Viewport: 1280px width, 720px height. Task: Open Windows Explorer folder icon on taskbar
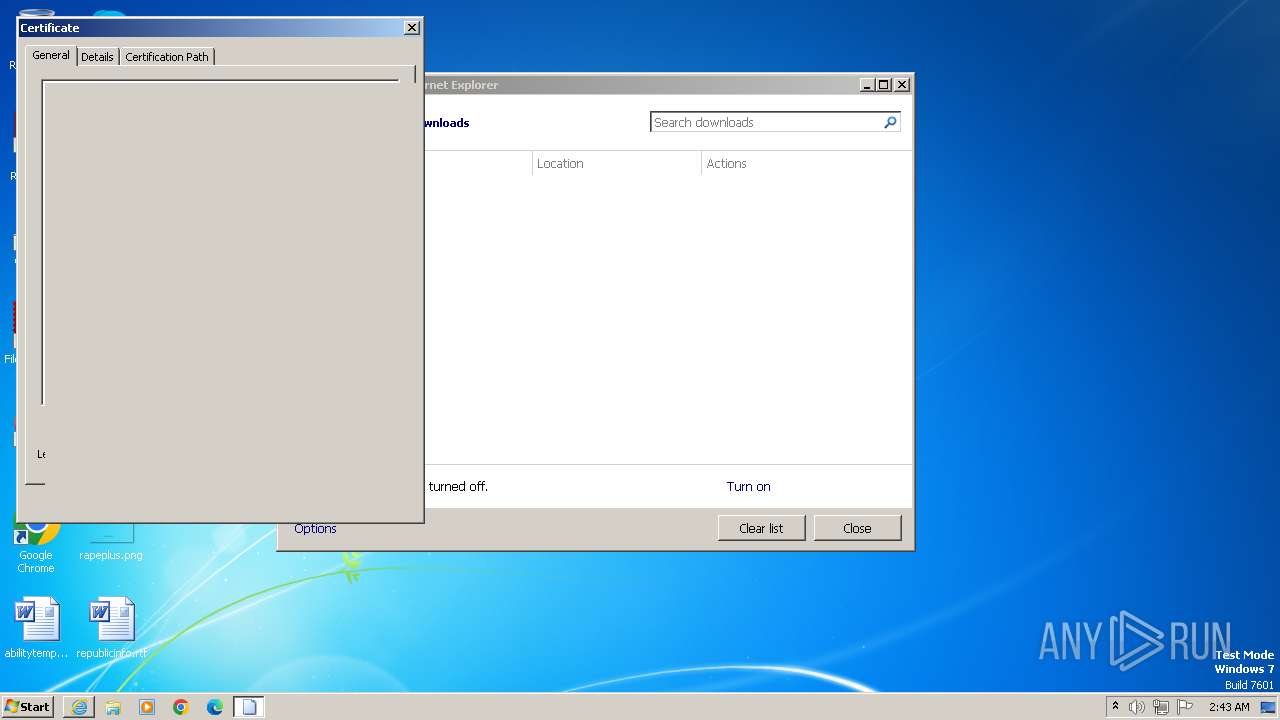(113, 707)
